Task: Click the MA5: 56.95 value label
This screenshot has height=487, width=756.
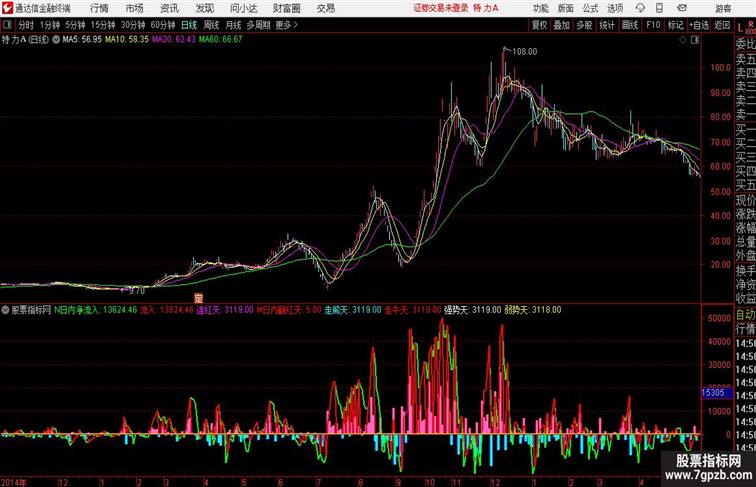Action: [x=82, y=40]
